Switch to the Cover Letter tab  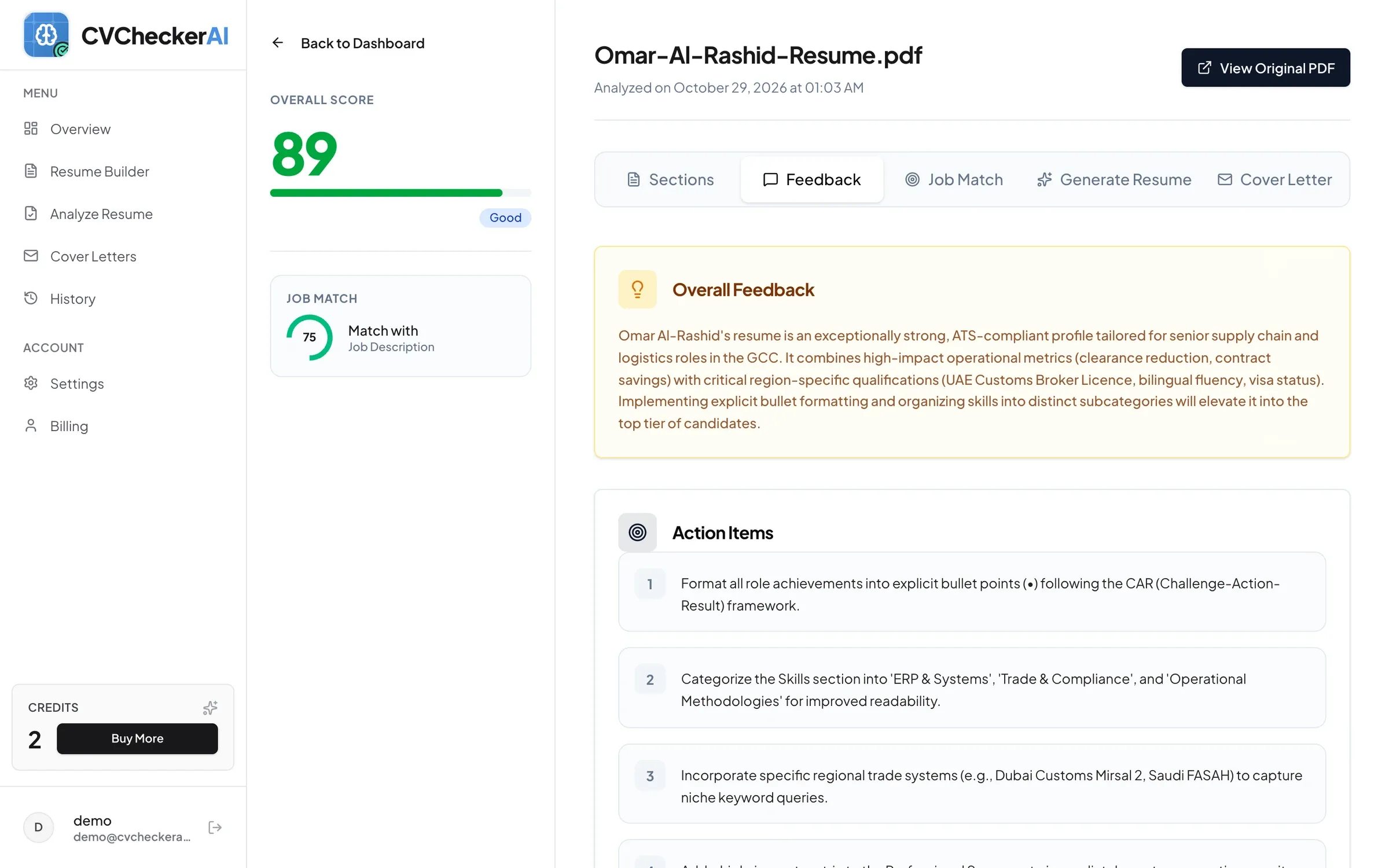pyautogui.click(x=1275, y=179)
